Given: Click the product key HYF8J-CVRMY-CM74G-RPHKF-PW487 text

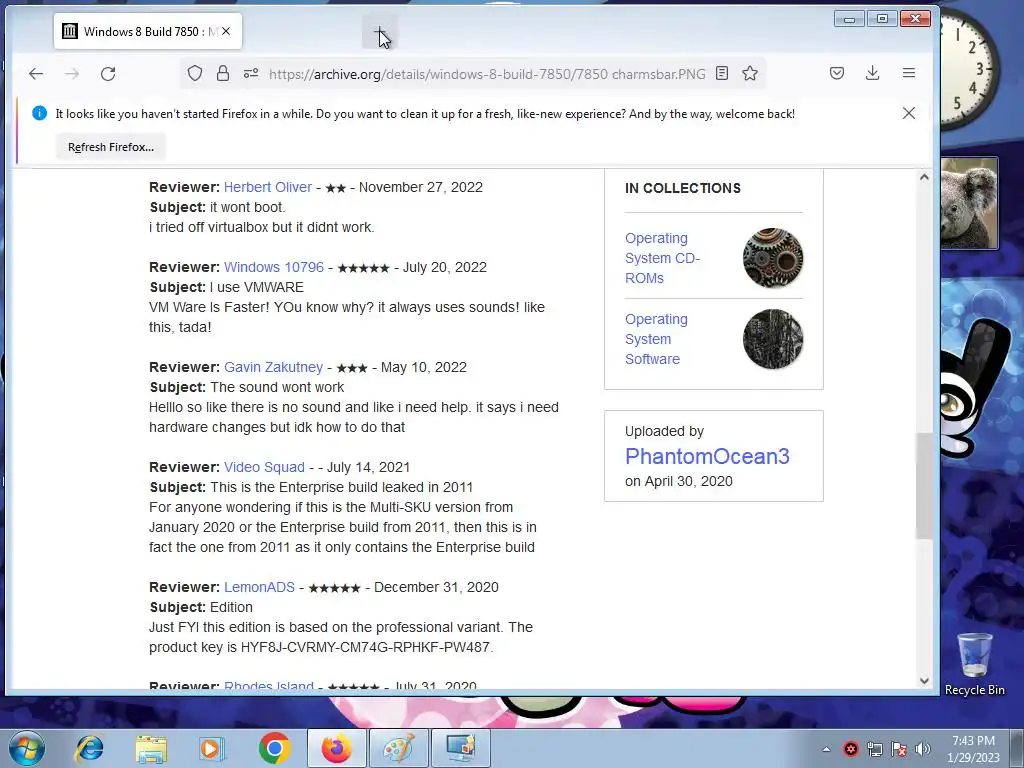Looking at the screenshot, I should click(x=365, y=647).
